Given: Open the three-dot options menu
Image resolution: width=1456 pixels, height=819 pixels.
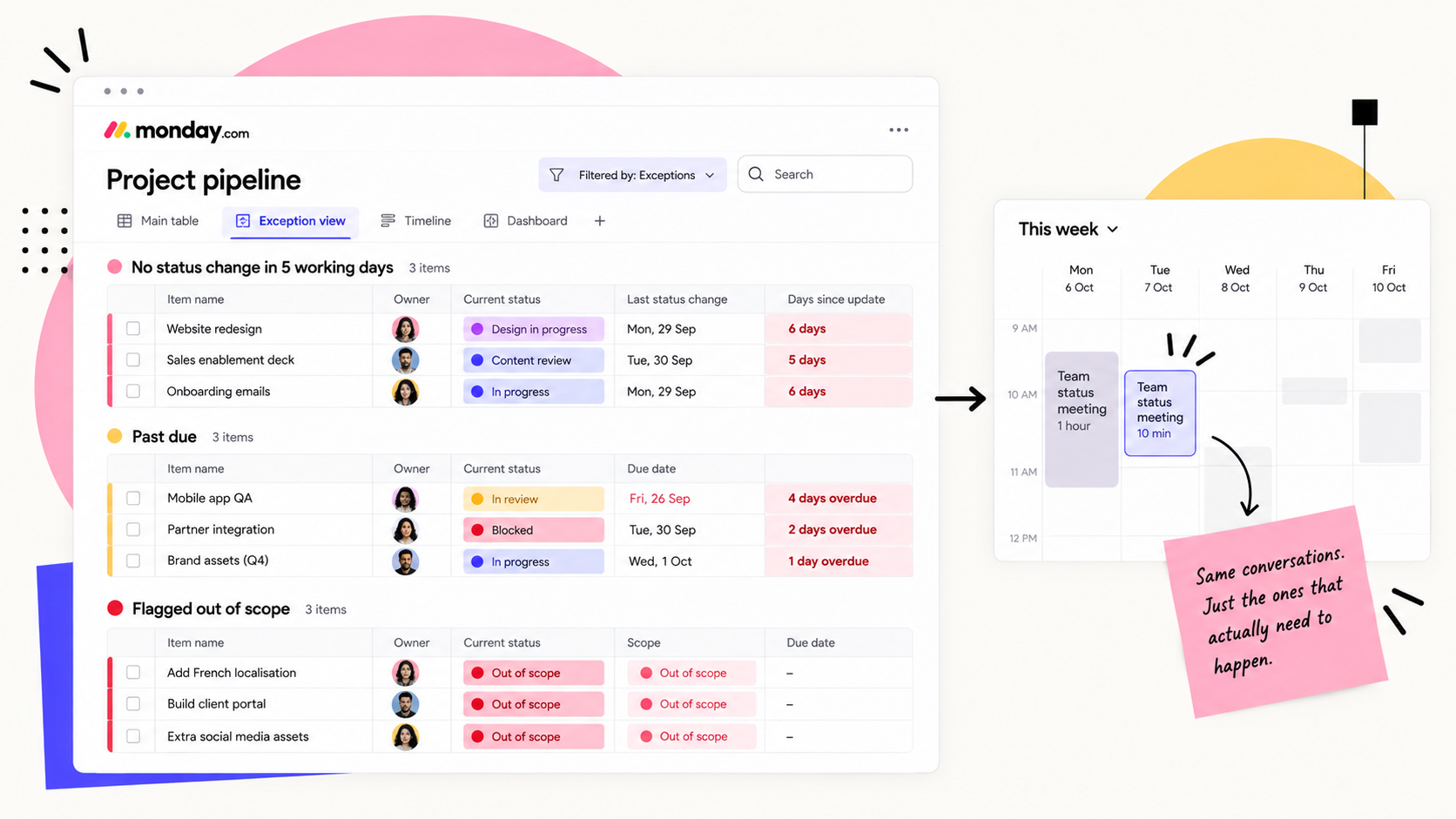Looking at the screenshot, I should [x=899, y=130].
